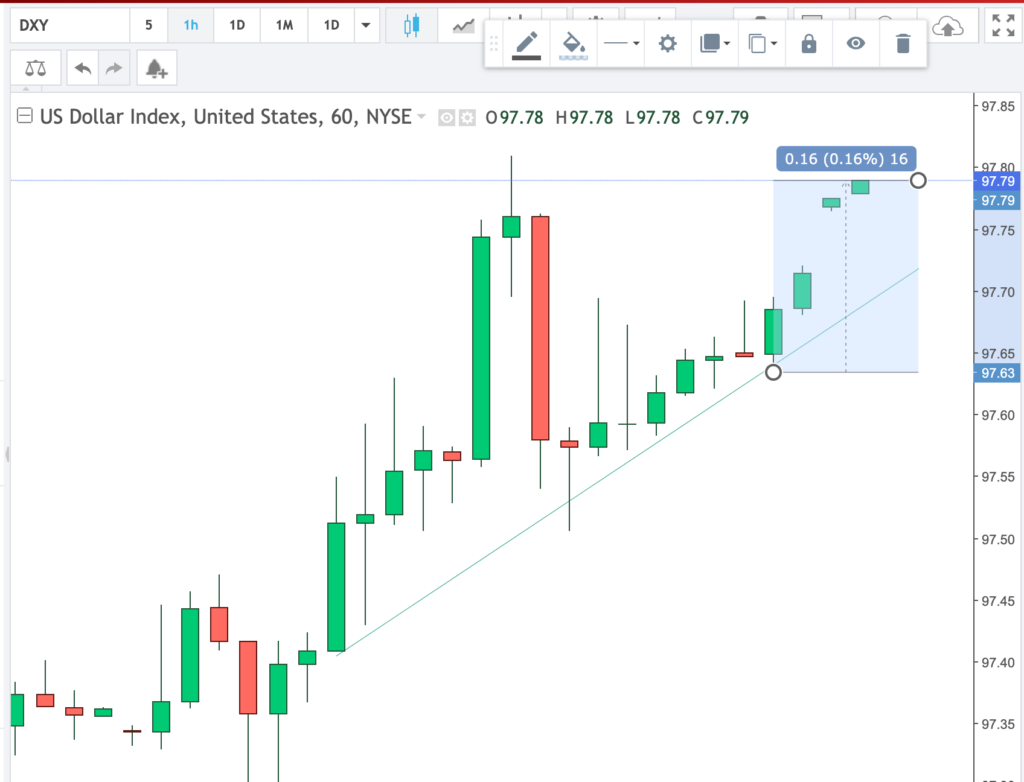Click the compare scales icon
The width and height of the screenshot is (1024, 782).
pos(36,69)
